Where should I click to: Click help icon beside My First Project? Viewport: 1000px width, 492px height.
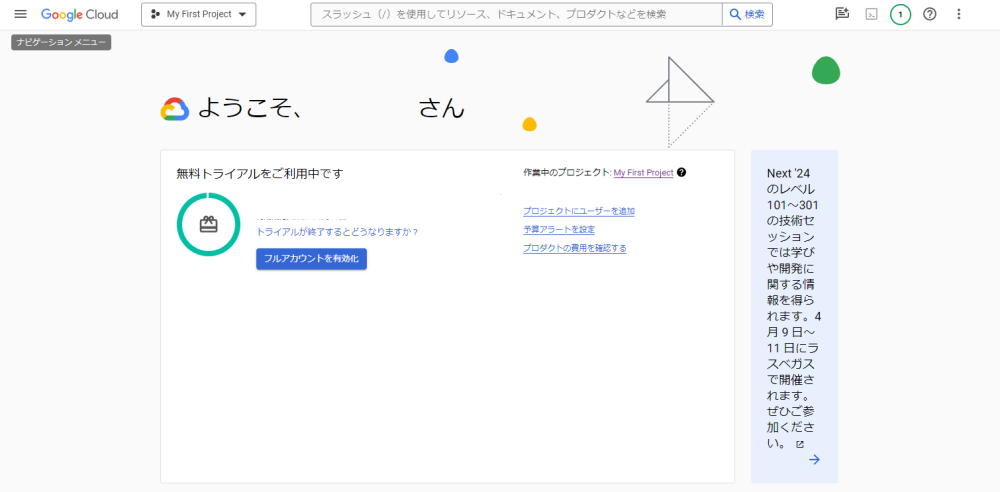click(681, 172)
